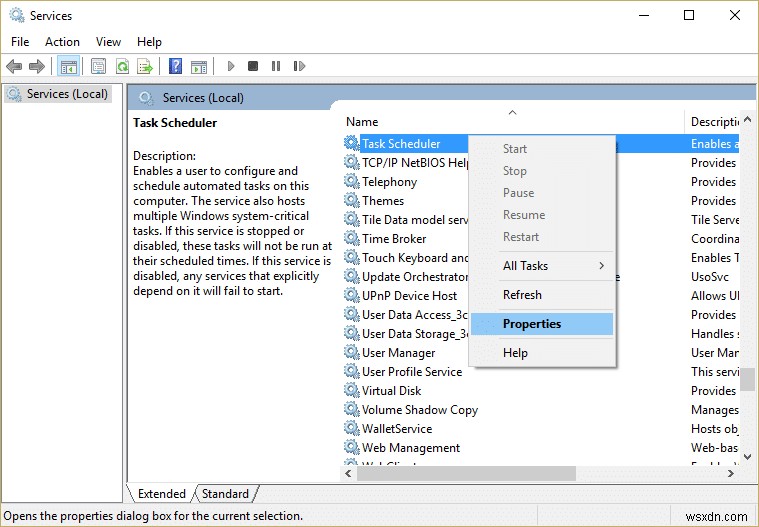Screen dimensions: 759x527
Task: Click the Pause Service toolbar icon
Action: coord(276,66)
